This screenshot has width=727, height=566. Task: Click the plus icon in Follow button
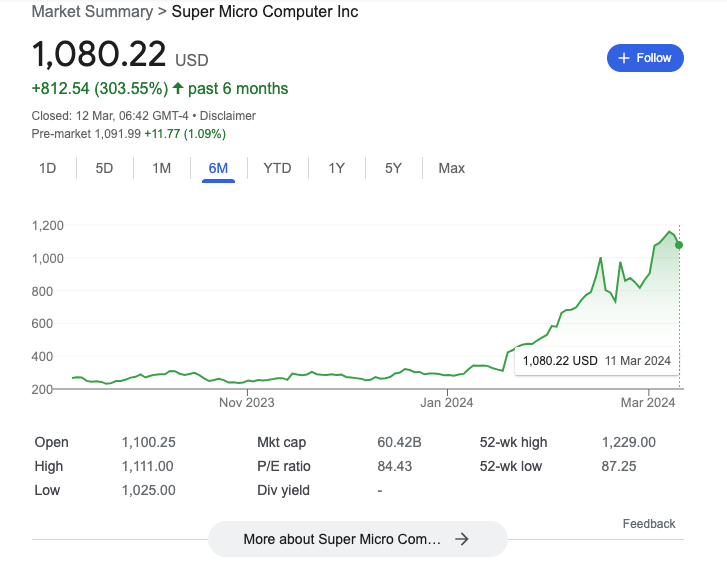624,58
